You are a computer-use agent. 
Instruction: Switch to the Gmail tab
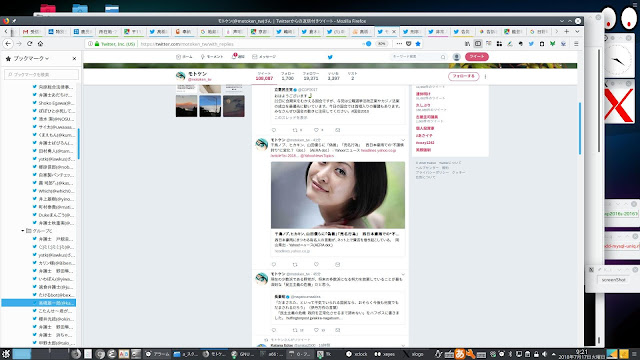(32, 31)
